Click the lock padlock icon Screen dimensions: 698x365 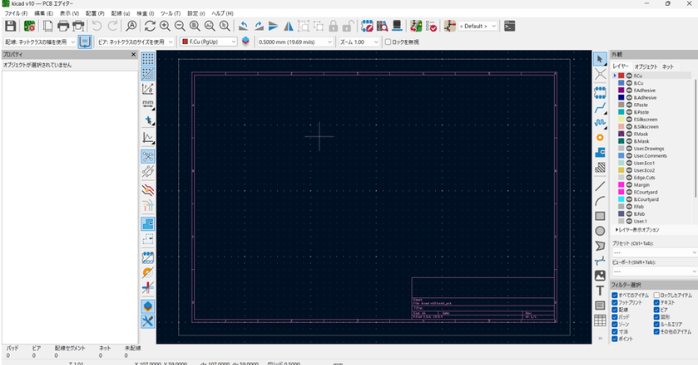[333, 26]
